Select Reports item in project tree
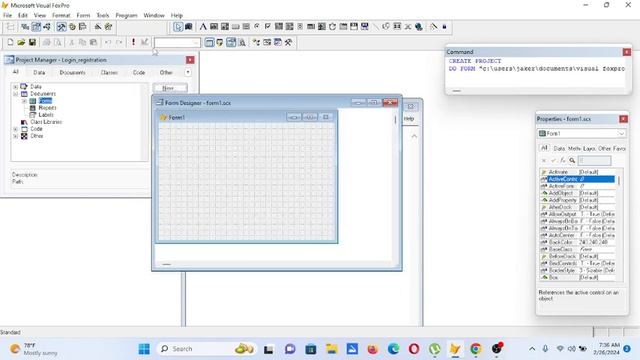The image size is (640, 360). [x=47, y=108]
